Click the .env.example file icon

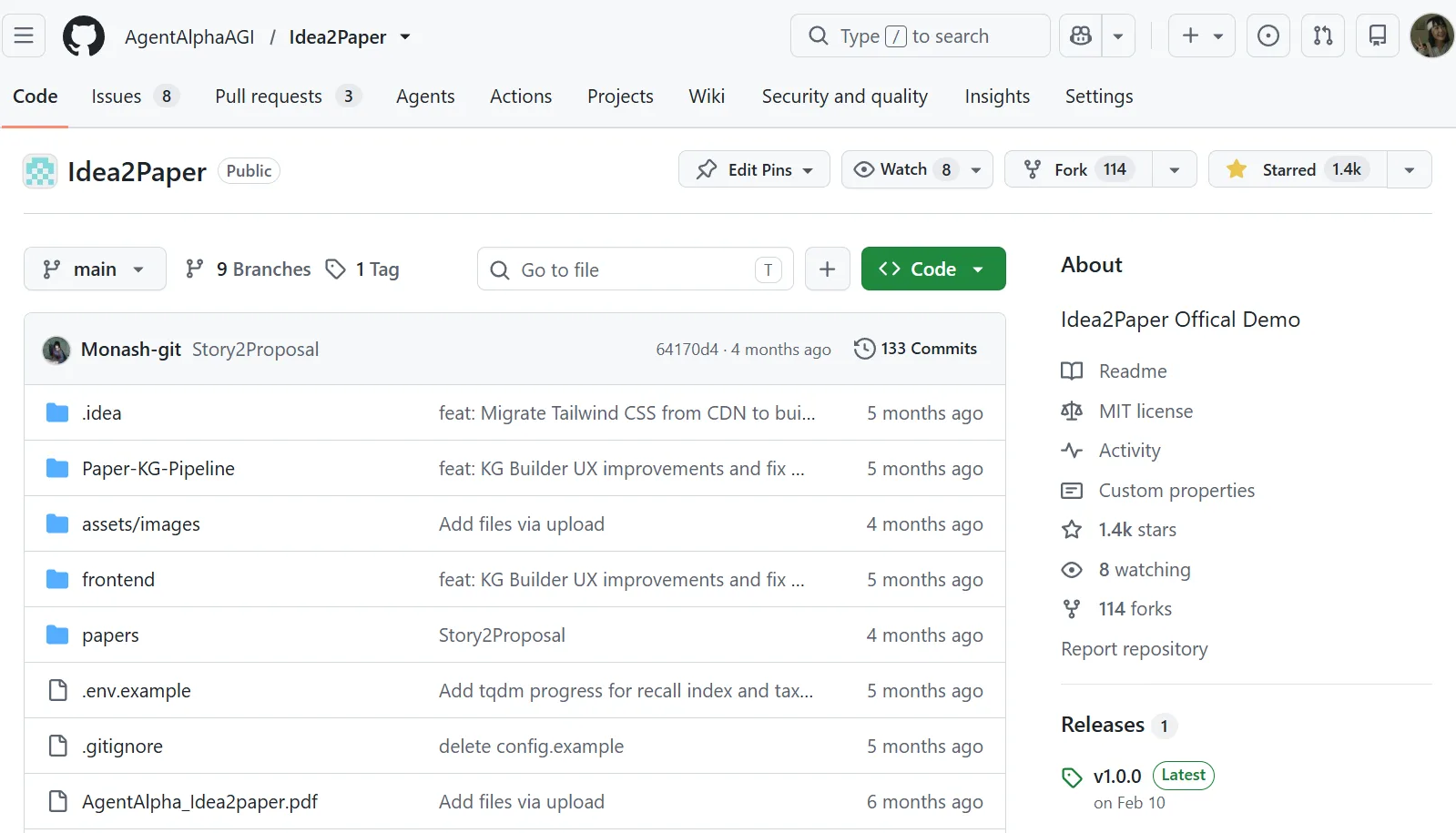[x=57, y=691]
